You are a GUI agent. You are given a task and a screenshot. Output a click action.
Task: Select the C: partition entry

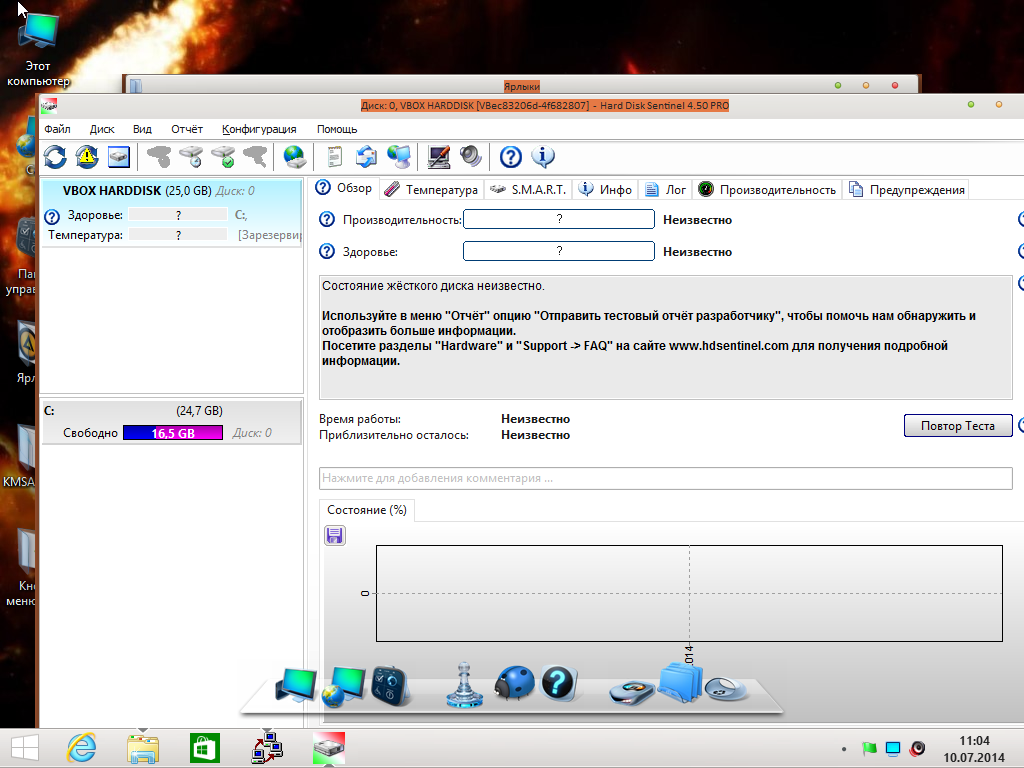point(171,422)
